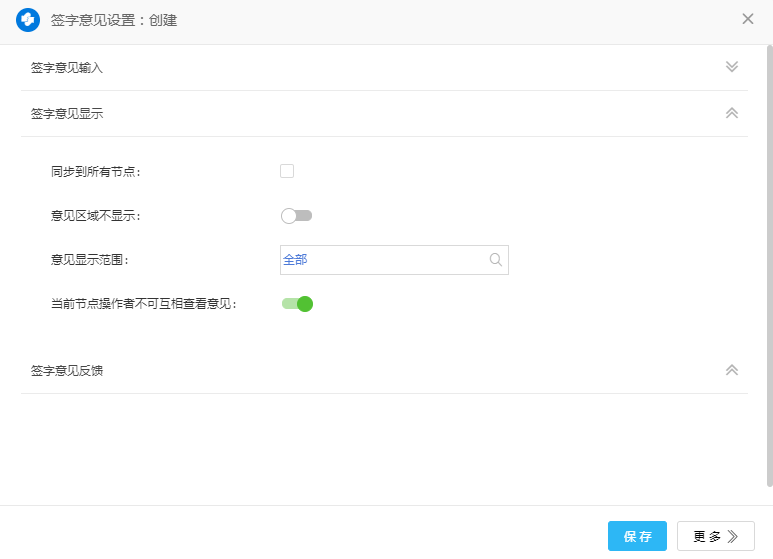This screenshot has height=559, width=773.
Task: Click the 全部 value in range field
Action: [295, 260]
